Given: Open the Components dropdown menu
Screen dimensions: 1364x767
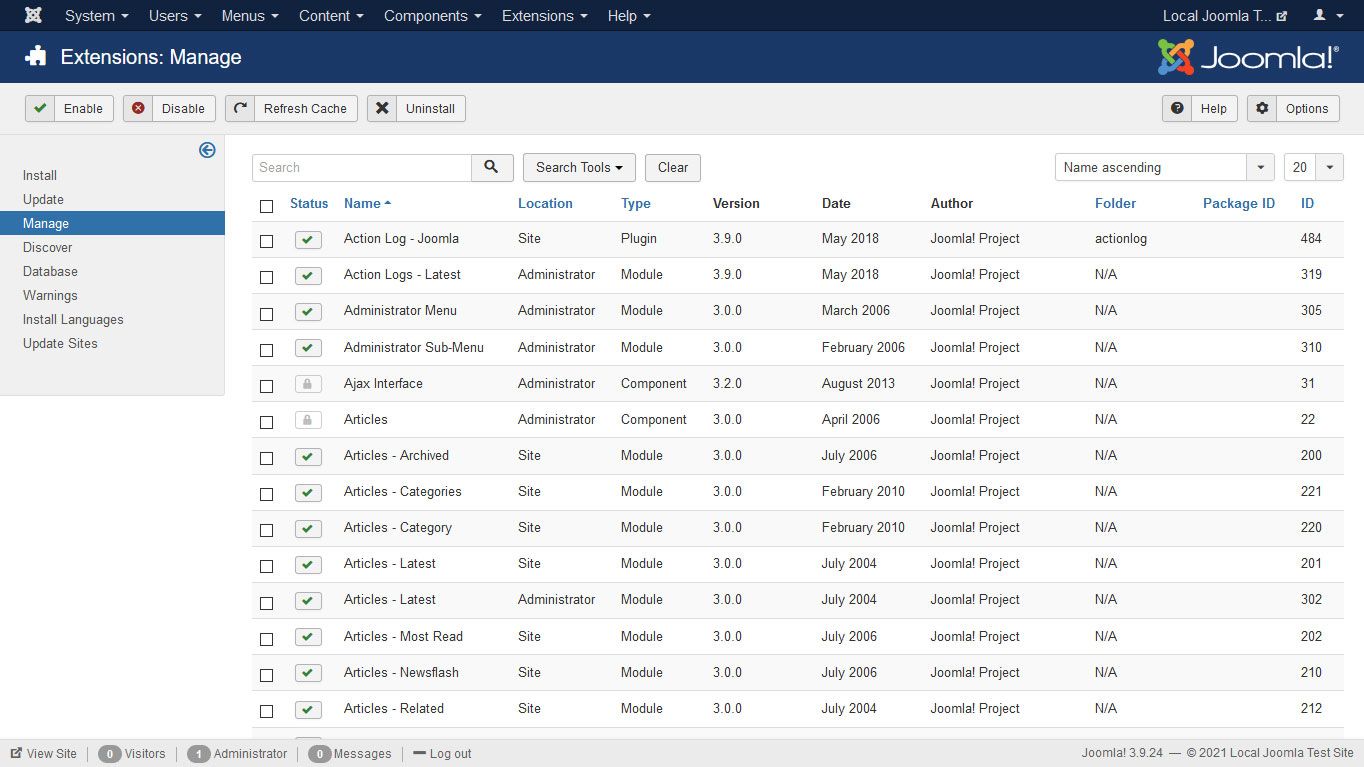Looking at the screenshot, I should [433, 15].
